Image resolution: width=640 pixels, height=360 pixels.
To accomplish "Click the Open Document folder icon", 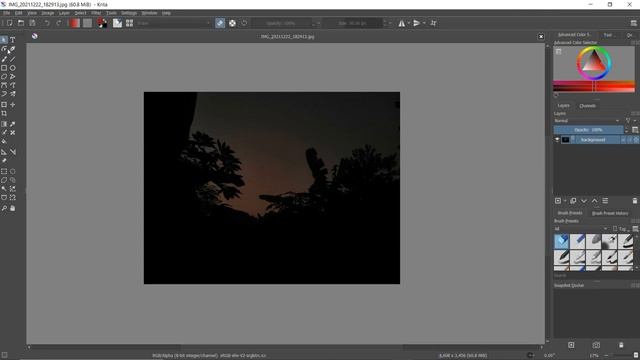I will click(x=21, y=23).
